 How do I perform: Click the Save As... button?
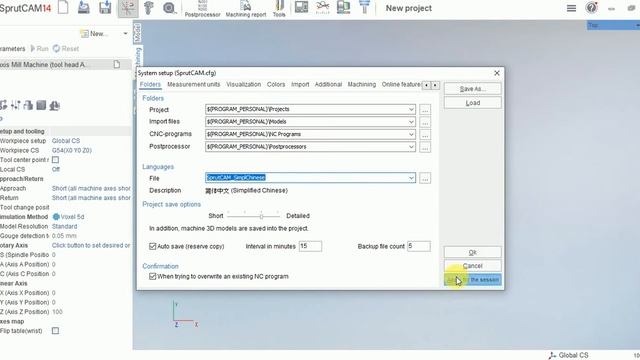click(473, 89)
